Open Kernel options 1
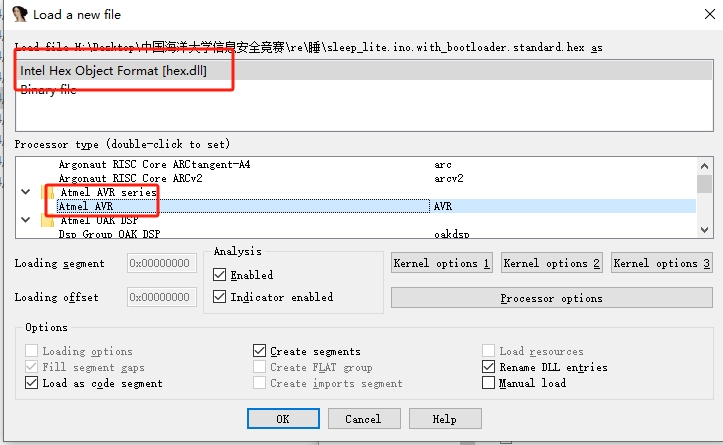 click(x=441, y=263)
